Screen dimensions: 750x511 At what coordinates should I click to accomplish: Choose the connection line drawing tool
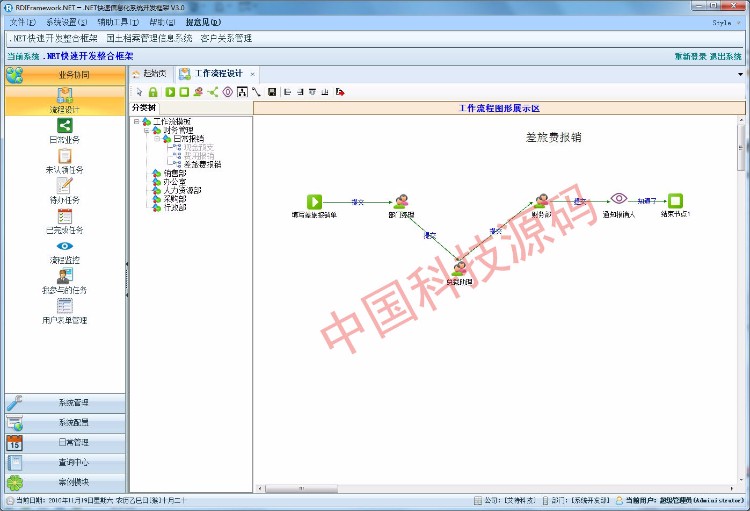coord(256,92)
